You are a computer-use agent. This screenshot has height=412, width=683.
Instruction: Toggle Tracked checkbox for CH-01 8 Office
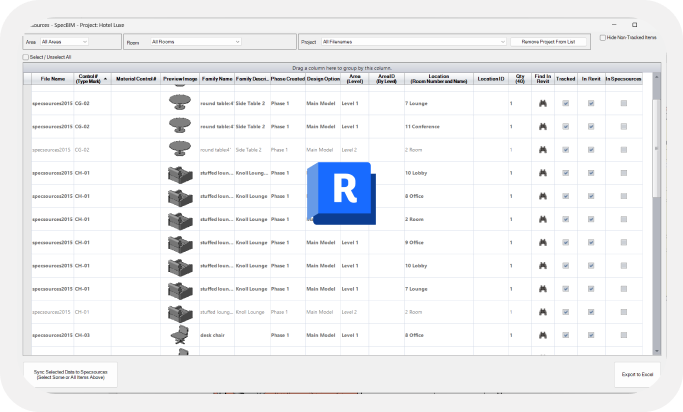tap(565, 196)
